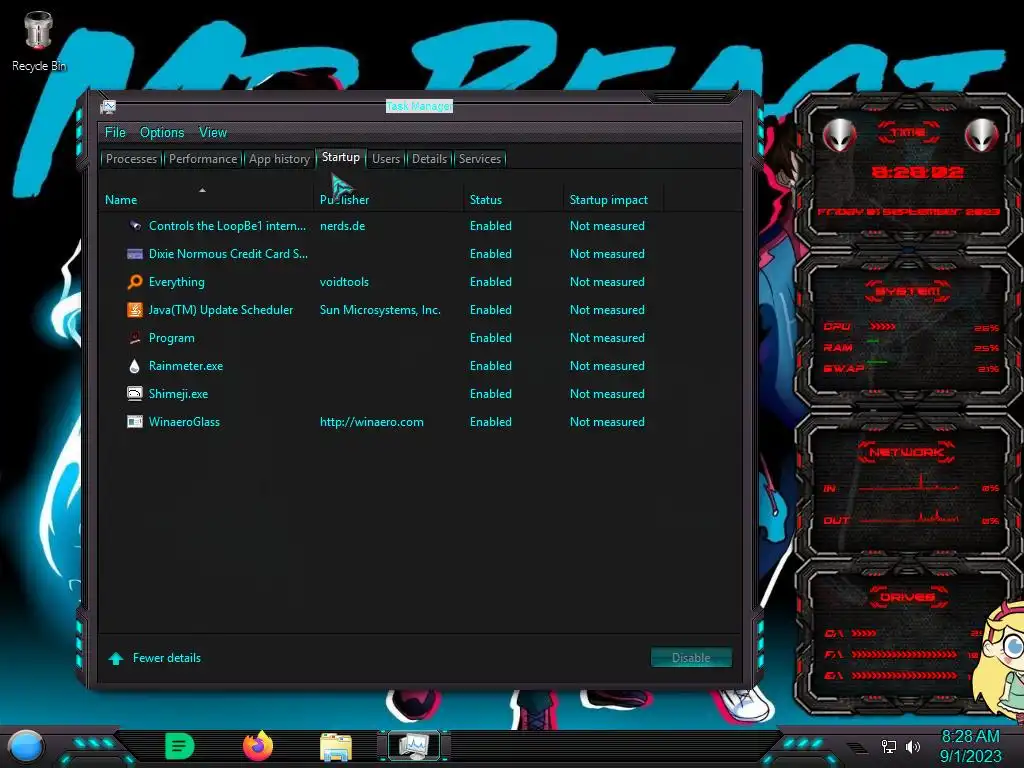Switch to the App history tab
The height and width of the screenshot is (768, 1024).
pos(280,159)
